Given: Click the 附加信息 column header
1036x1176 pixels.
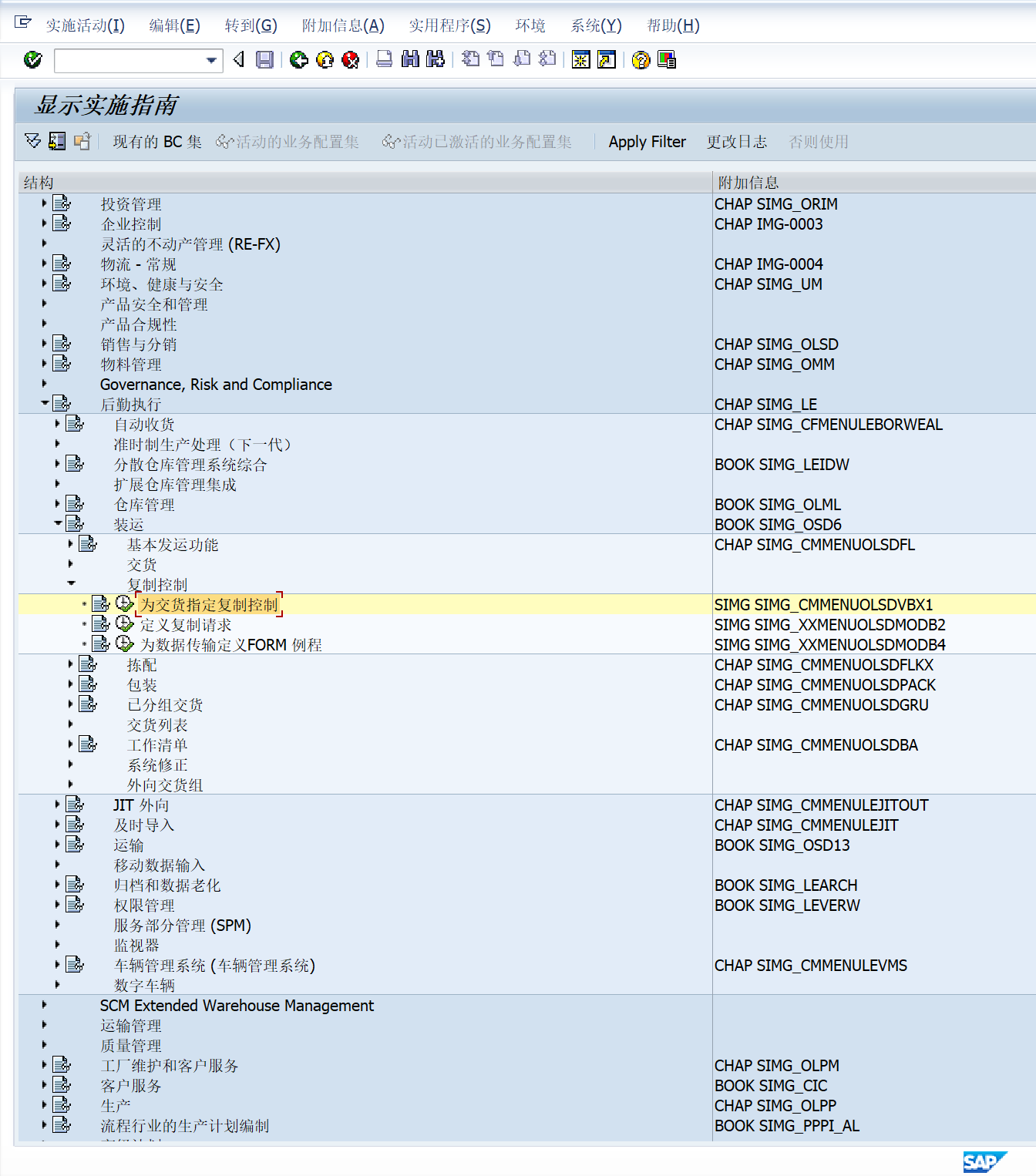Looking at the screenshot, I should coord(748,183).
